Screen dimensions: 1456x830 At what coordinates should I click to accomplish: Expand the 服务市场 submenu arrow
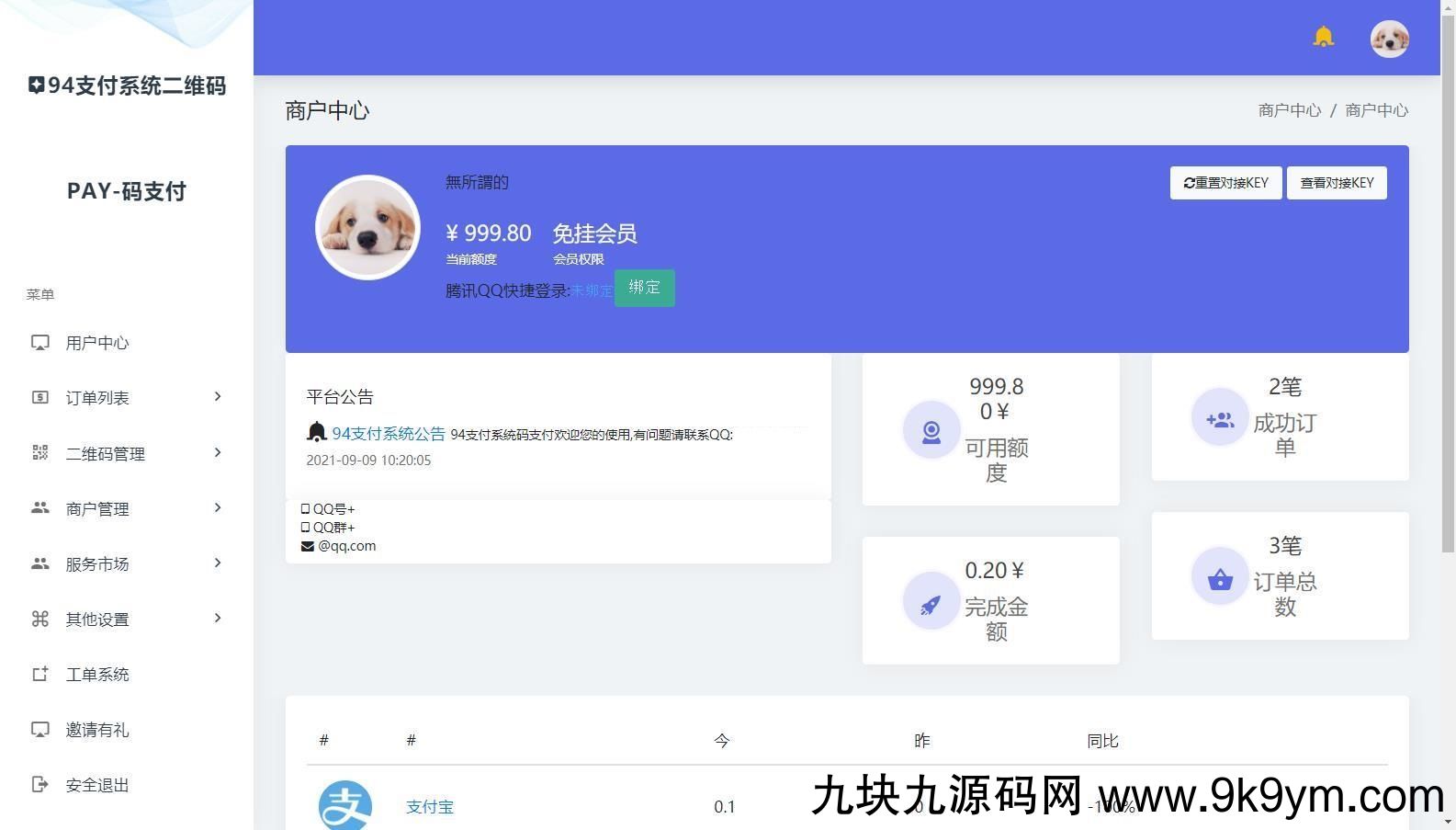click(x=218, y=563)
